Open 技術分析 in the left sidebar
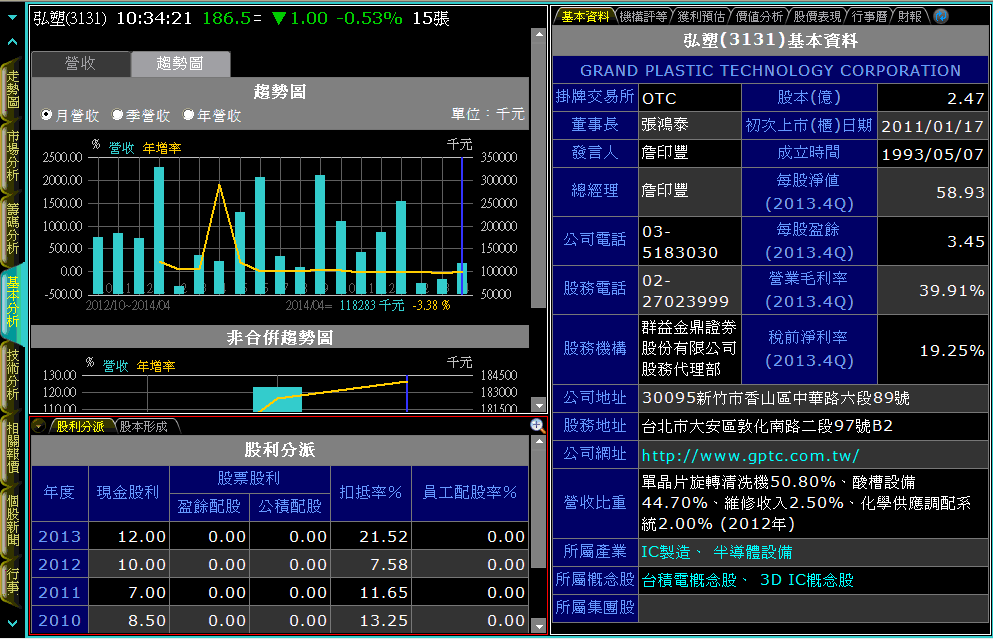The image size is (993, 639). 13,374
